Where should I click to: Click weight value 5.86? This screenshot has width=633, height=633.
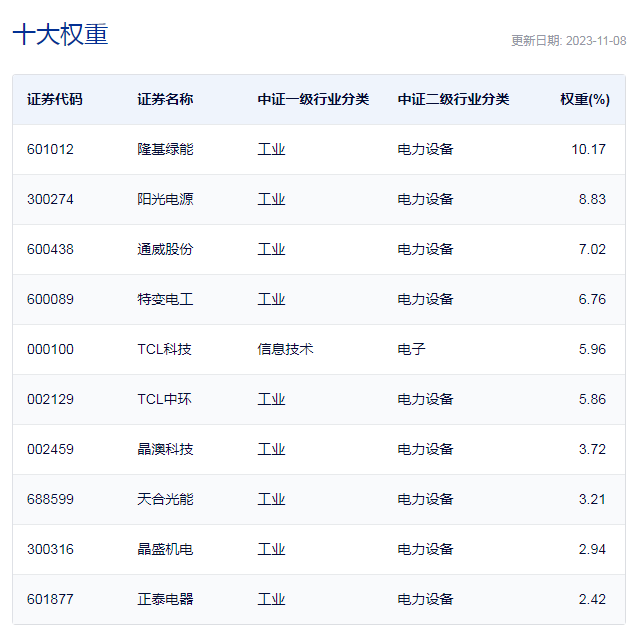(x=592, y=400)
